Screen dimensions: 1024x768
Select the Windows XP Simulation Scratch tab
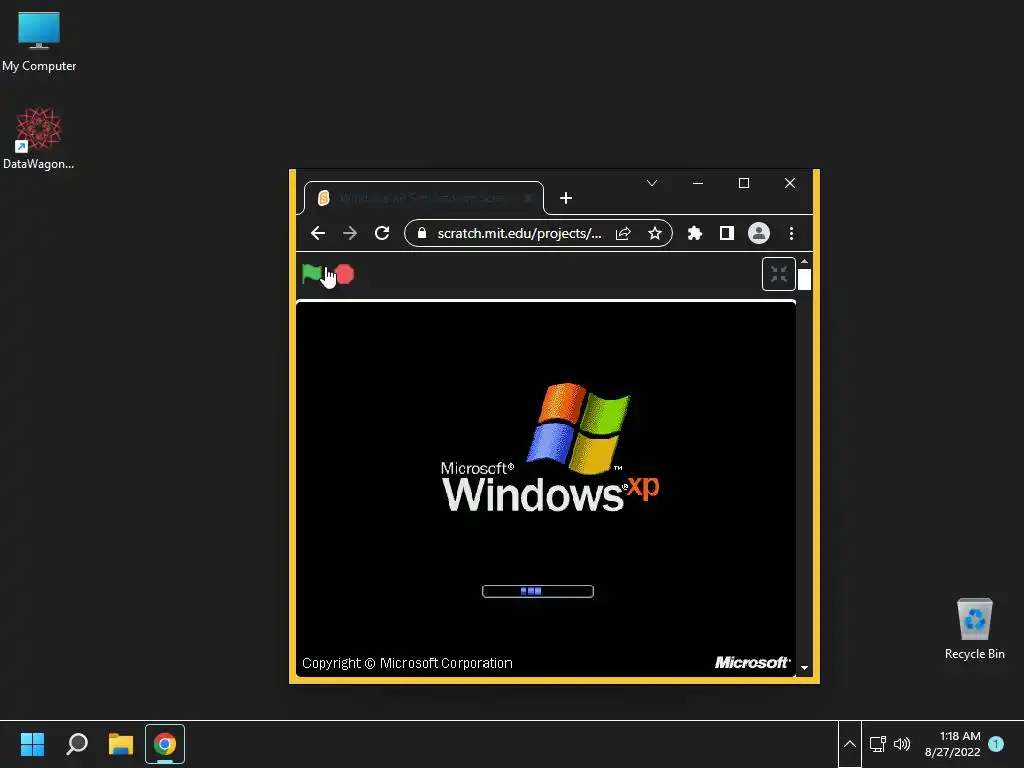coord(424,198)
